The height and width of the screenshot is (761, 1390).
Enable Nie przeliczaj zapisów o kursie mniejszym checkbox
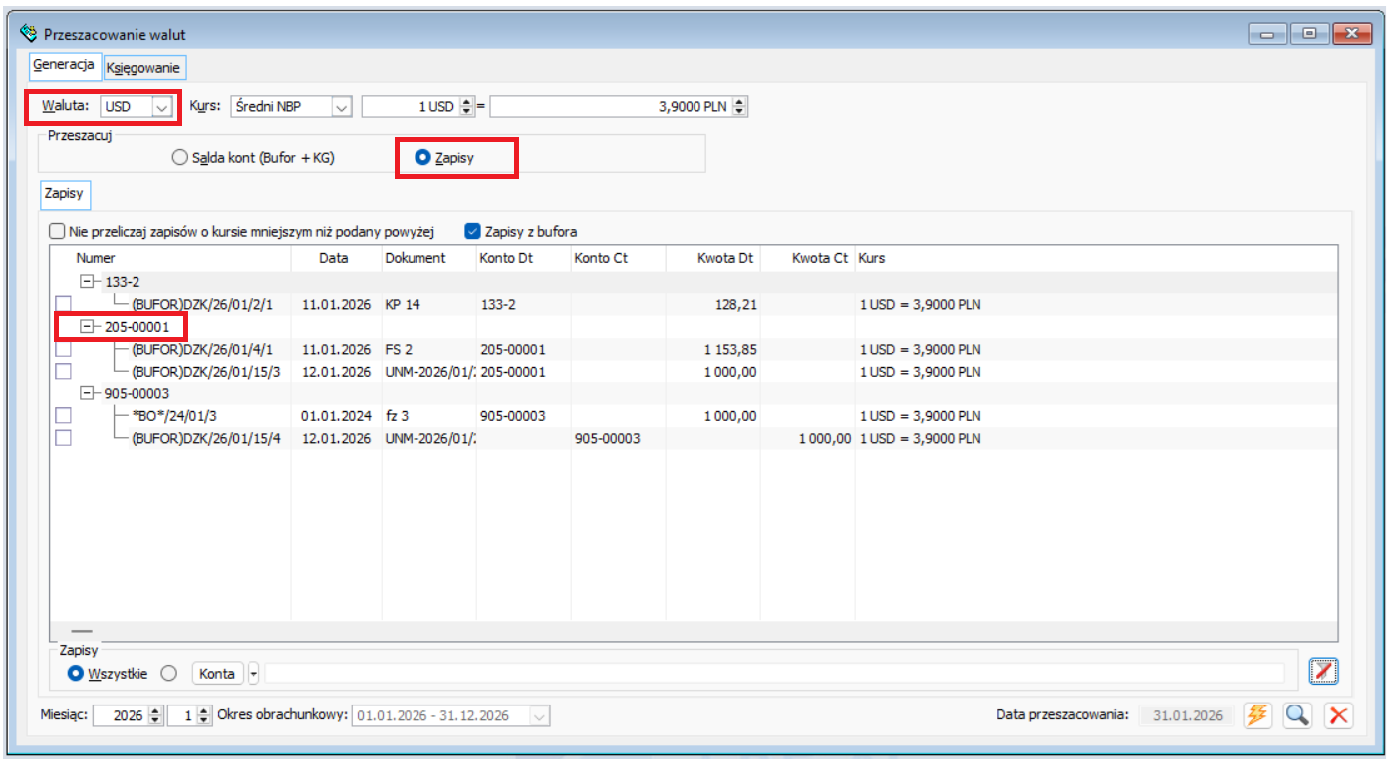(58, 231)
